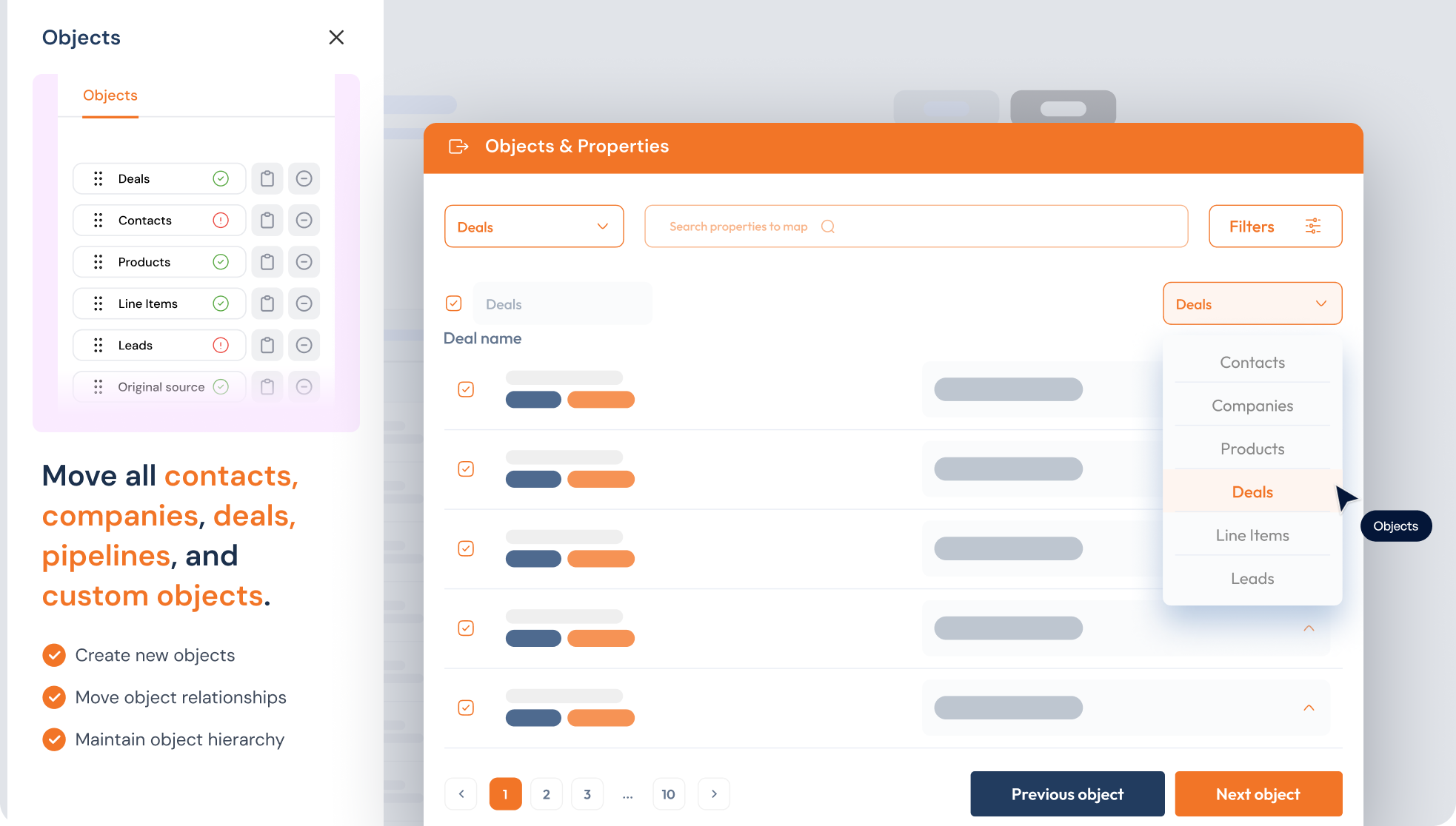Click the exit icon in Objects & Properties header
The height and width of the screenshot is (826, 1456).
(x=458, y=147)
